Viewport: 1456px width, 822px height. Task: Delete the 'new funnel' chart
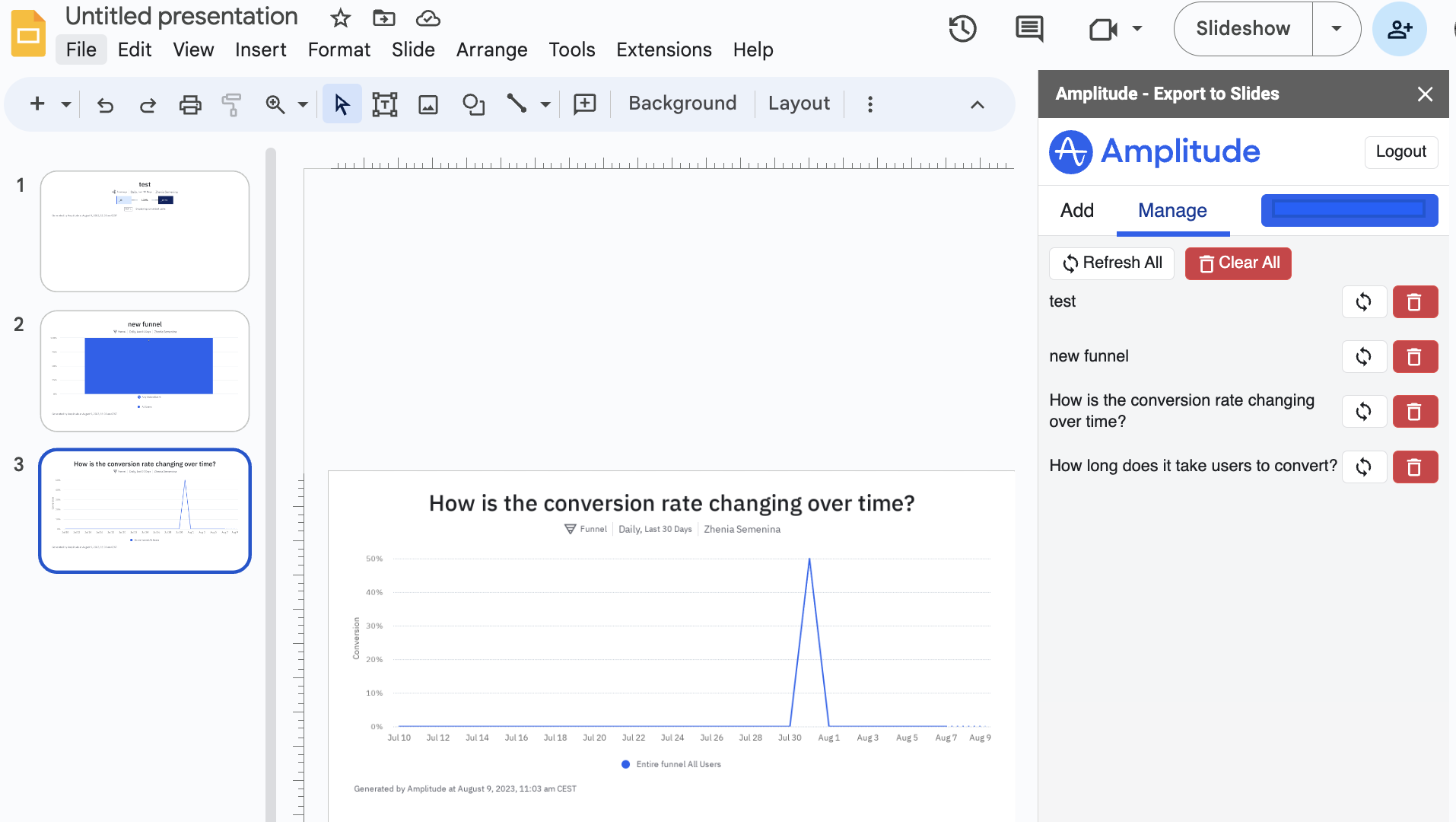click(1415, 357)
